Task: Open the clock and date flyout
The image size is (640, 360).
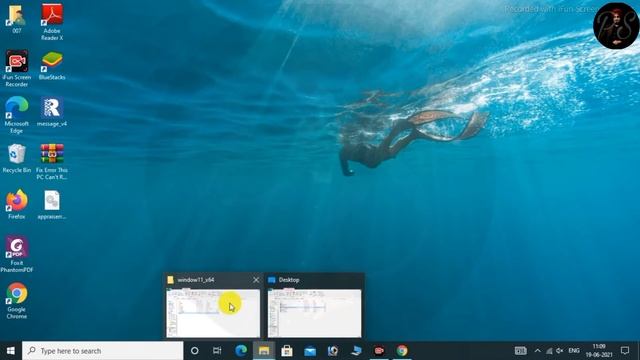Action: point(599,351)
